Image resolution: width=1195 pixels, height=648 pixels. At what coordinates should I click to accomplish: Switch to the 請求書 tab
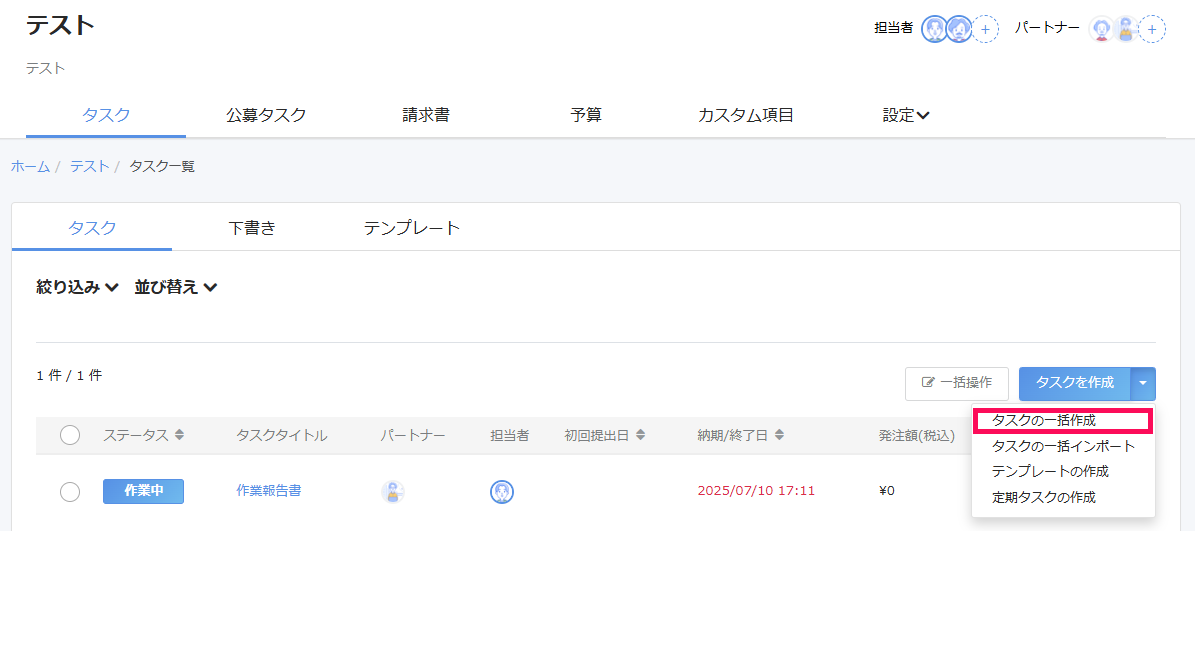[x=426, y=115]
